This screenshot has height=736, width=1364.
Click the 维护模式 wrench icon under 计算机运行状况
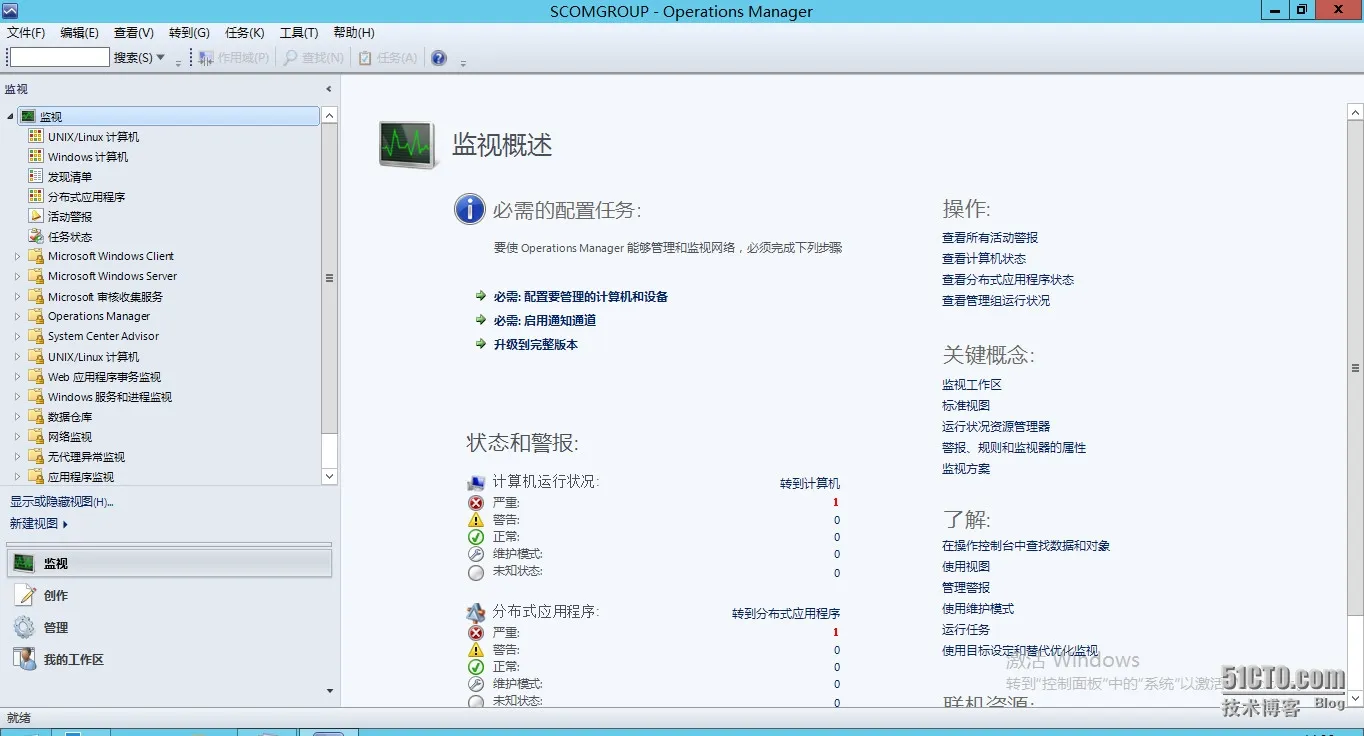(476, 554)
